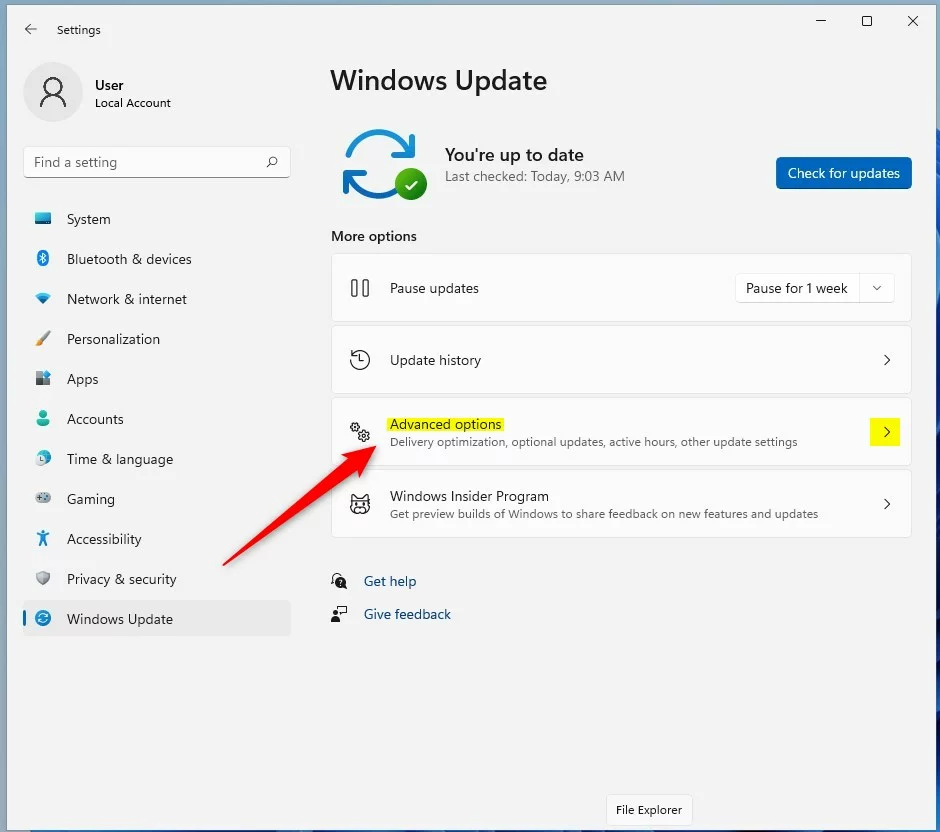Click the Find a setting search box
This screenshot has height=832, width=940.
pos(157,162)
